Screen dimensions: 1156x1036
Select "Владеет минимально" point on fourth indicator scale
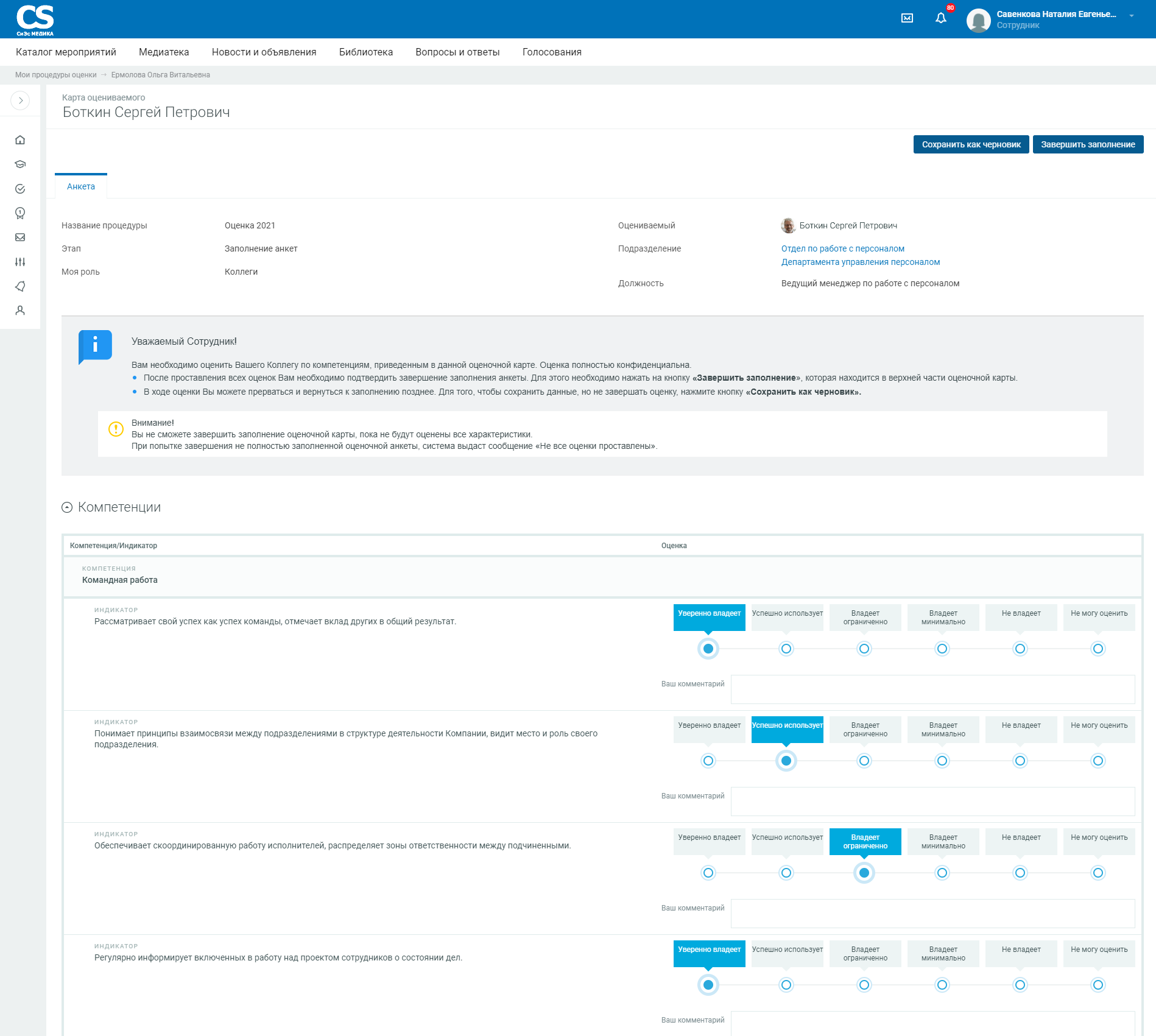[942, 985]
